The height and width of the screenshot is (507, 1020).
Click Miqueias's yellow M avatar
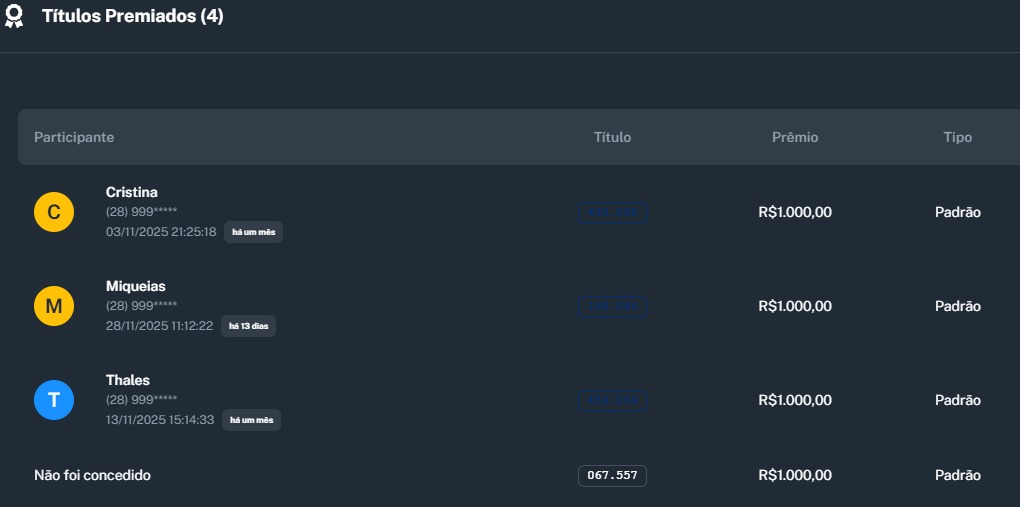(54, 306)
